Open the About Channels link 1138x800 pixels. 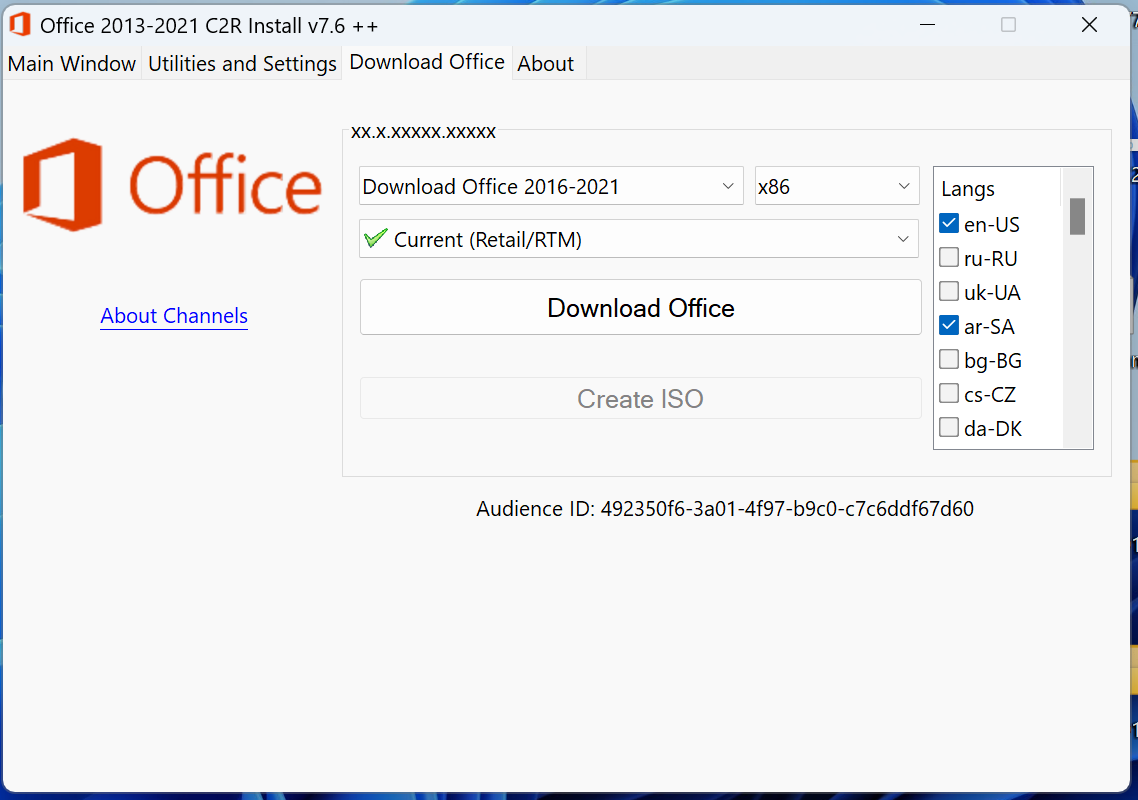tap(174, 316)
